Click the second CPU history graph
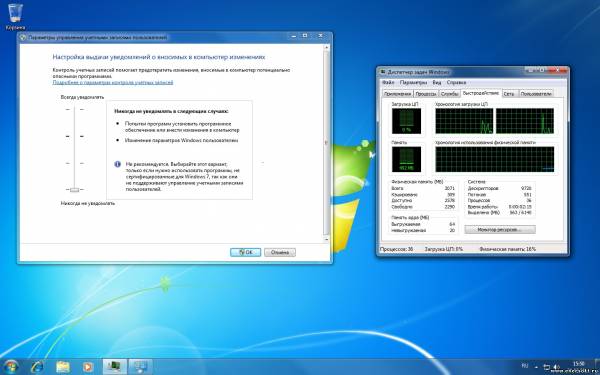Image resolution: width=600 pixels, height=375 pixels. pyautogui.click(x=525, y=121)
